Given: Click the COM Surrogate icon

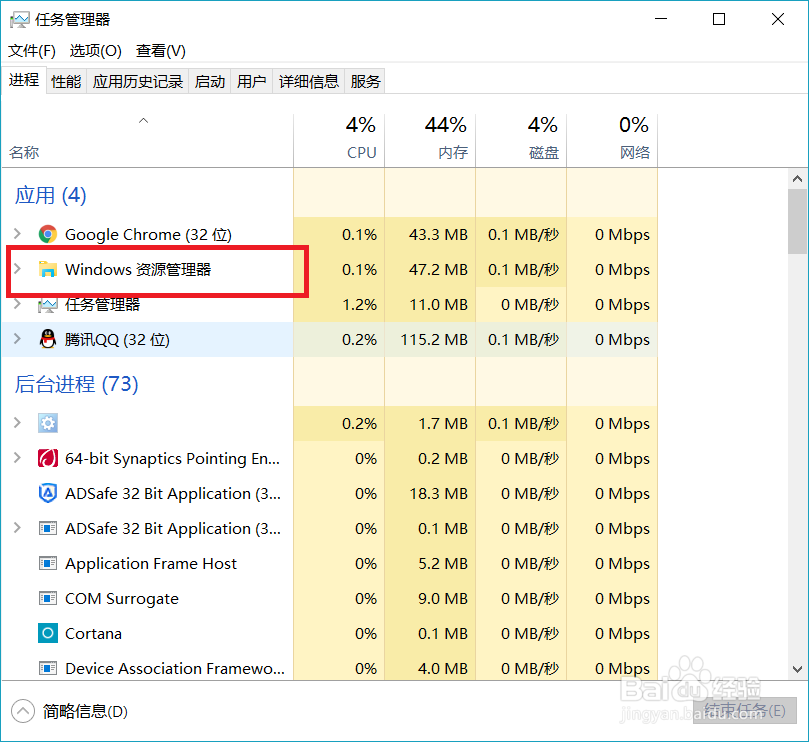Looking at the screenshot, I should [x=47, y=598].
